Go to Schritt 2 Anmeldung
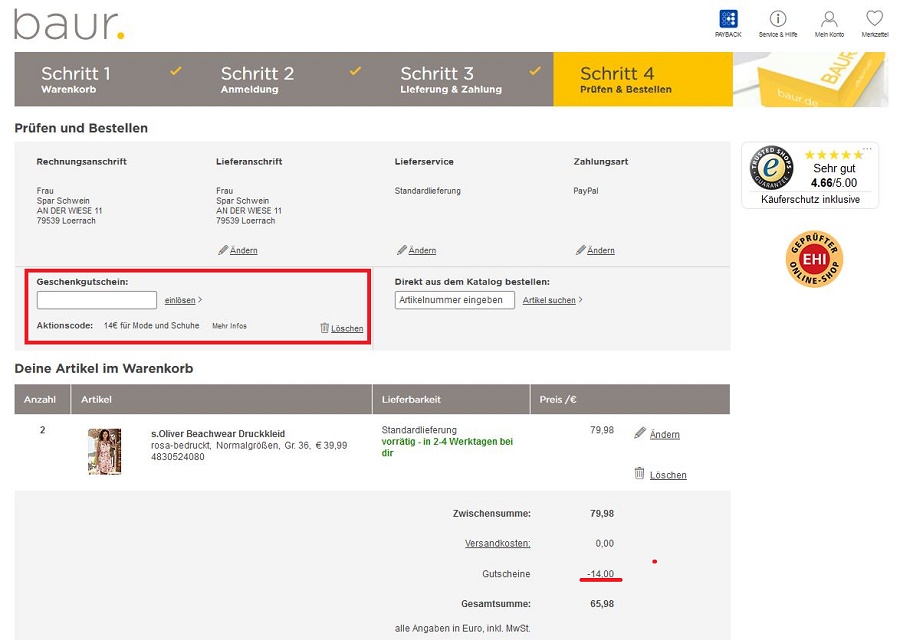Screen dimensions: 900x640 pos(284,79)
